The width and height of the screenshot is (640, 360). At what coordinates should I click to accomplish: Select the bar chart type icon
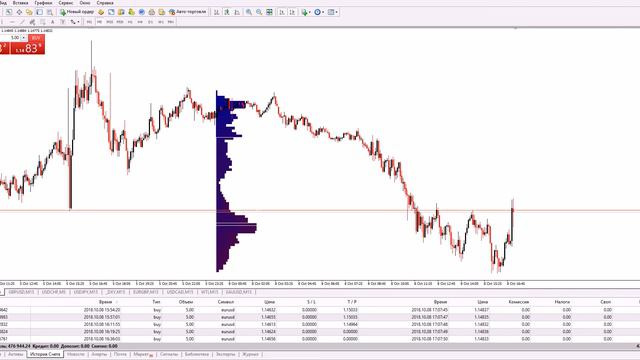click(216, 12)
